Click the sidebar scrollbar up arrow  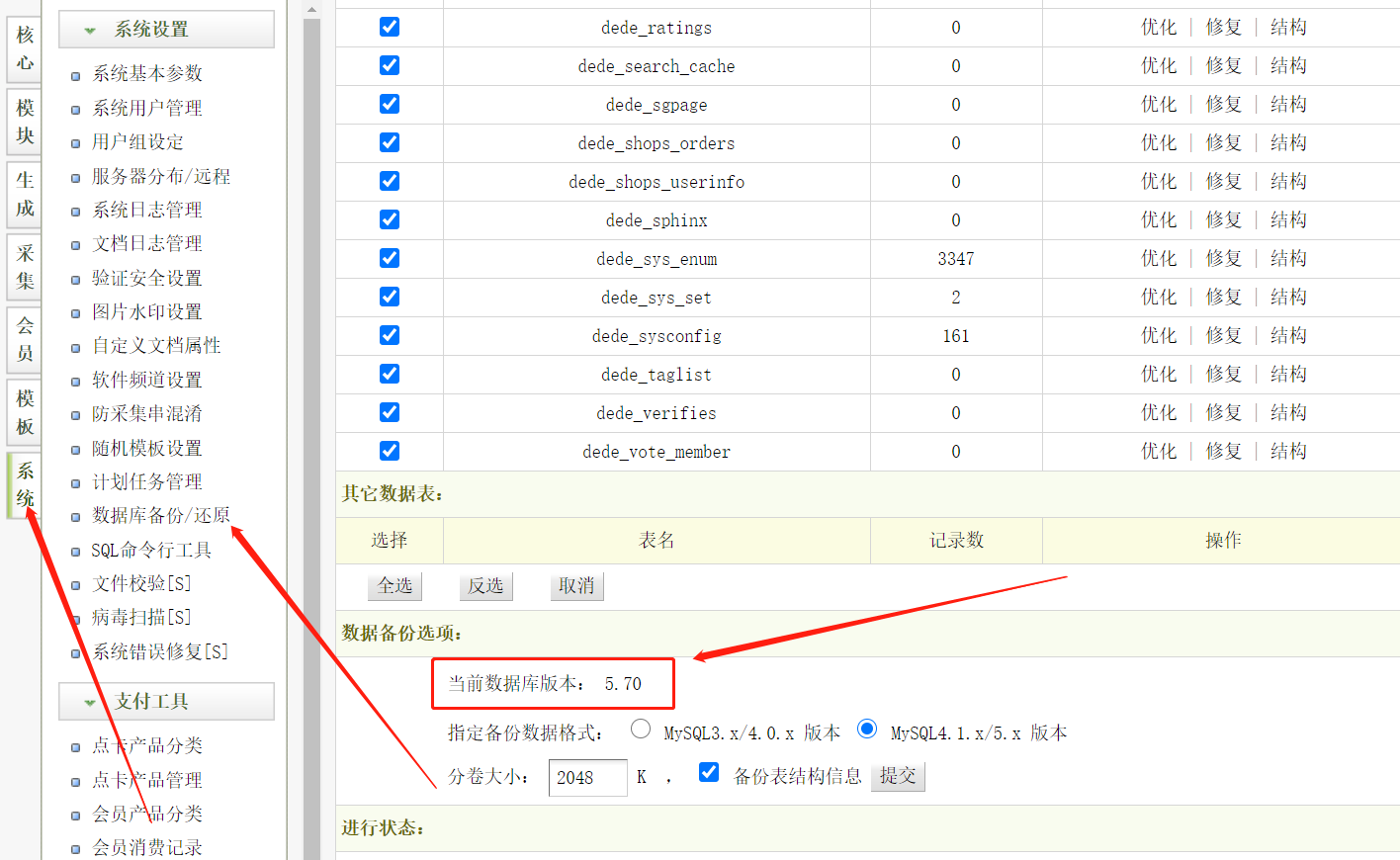click(x=311, y=10)
